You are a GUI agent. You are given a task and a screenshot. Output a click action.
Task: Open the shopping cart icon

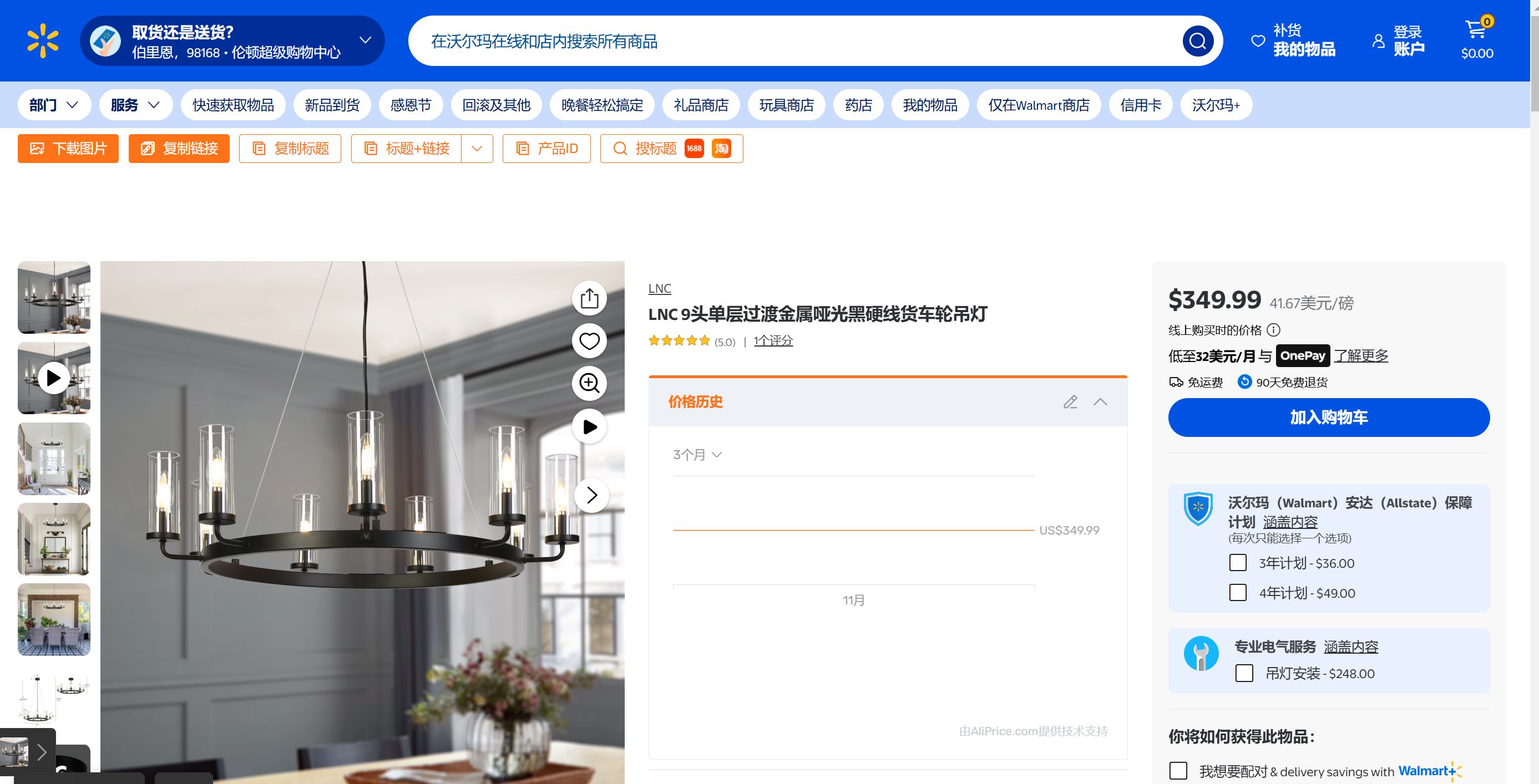pyautogui.click(x=1476, y=30)
